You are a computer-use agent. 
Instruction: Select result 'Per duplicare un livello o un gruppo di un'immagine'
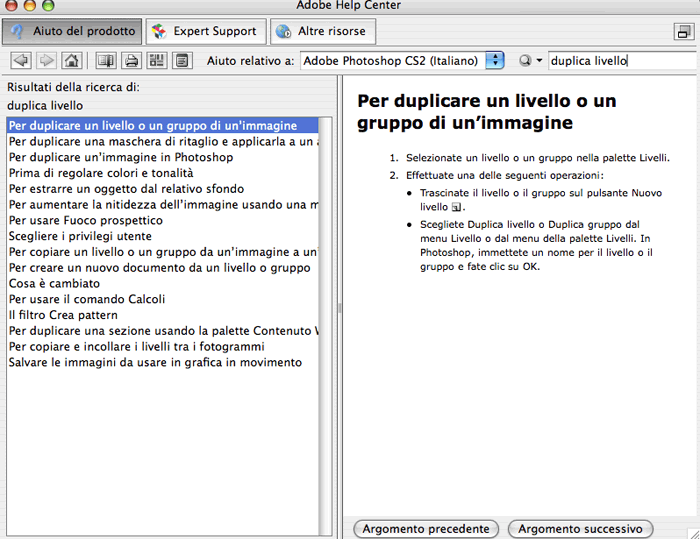[x=163, y=125]
